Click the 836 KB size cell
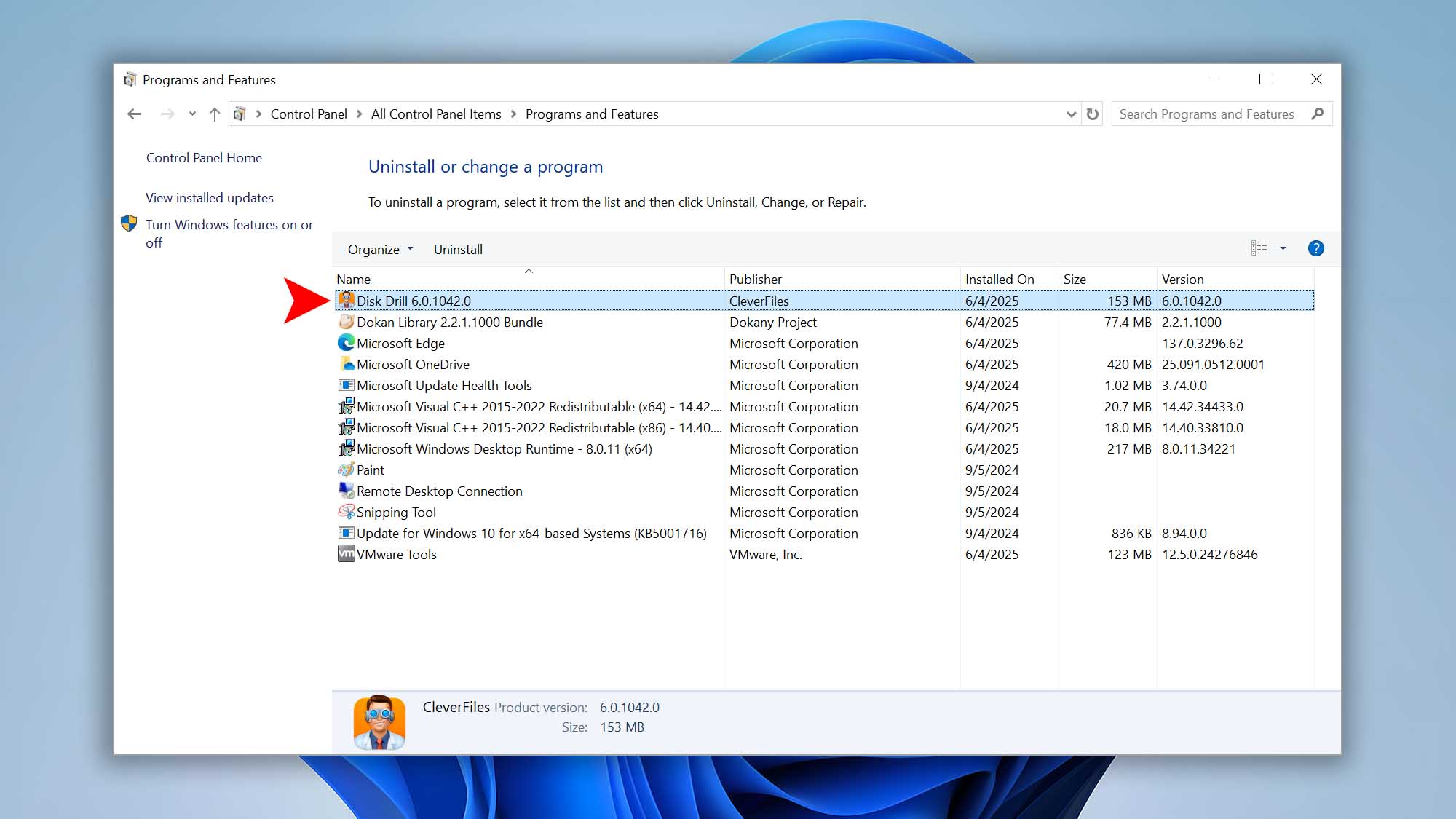The height and width of the screenshot is (819, 1456). pos(1131,533)
